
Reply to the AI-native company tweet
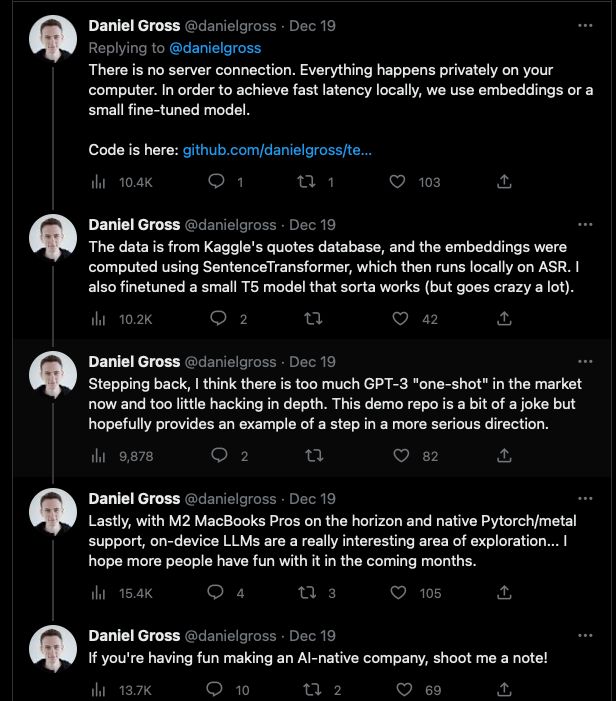tap(217, 690)
